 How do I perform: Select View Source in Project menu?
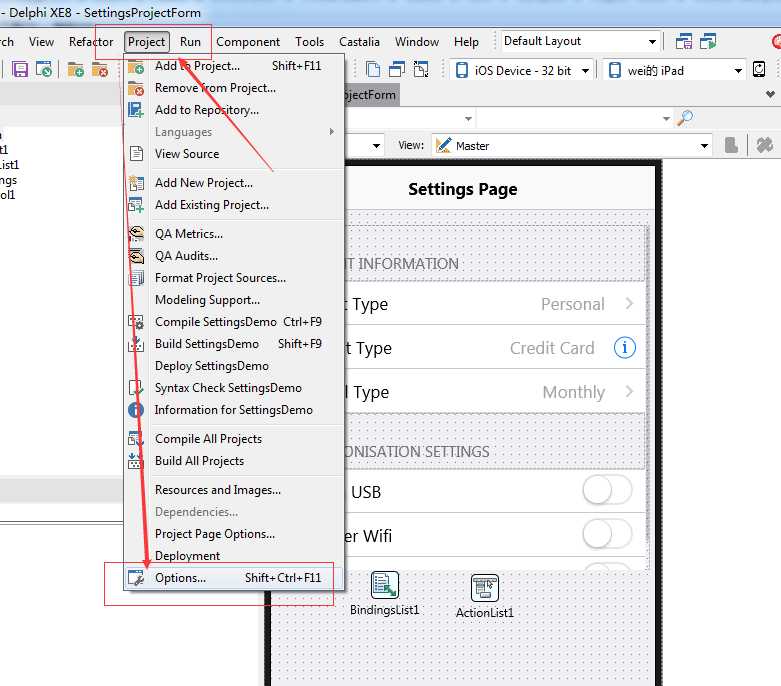[x=234, y=153]
